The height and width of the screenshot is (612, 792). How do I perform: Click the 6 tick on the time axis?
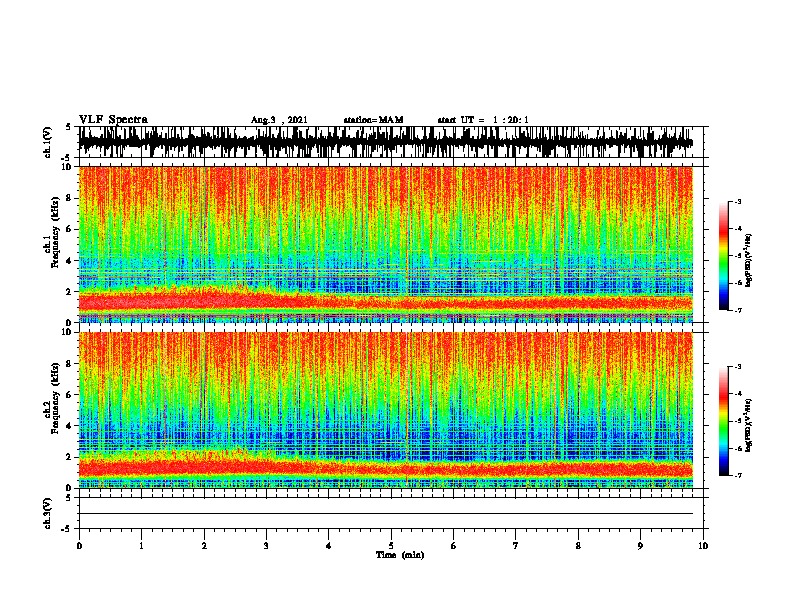tap(454, 546)
